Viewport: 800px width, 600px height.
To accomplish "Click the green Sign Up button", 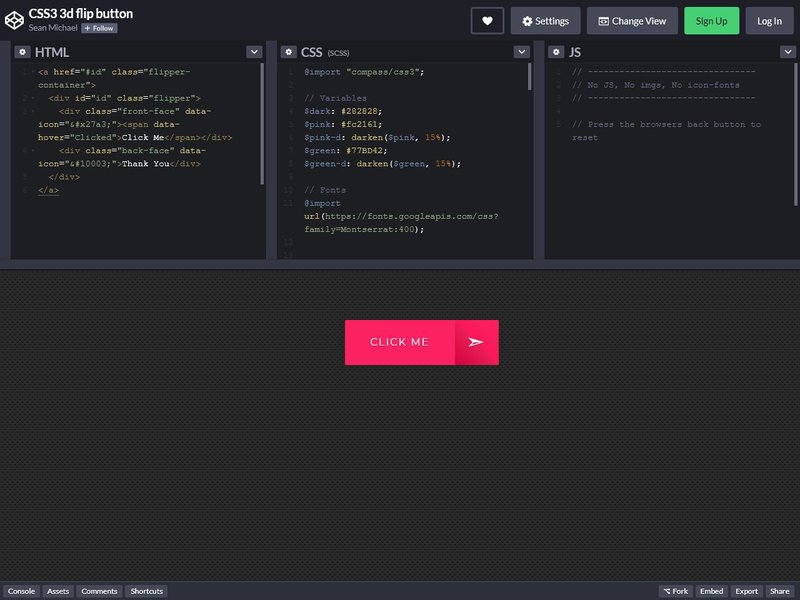I will point(712,21).
